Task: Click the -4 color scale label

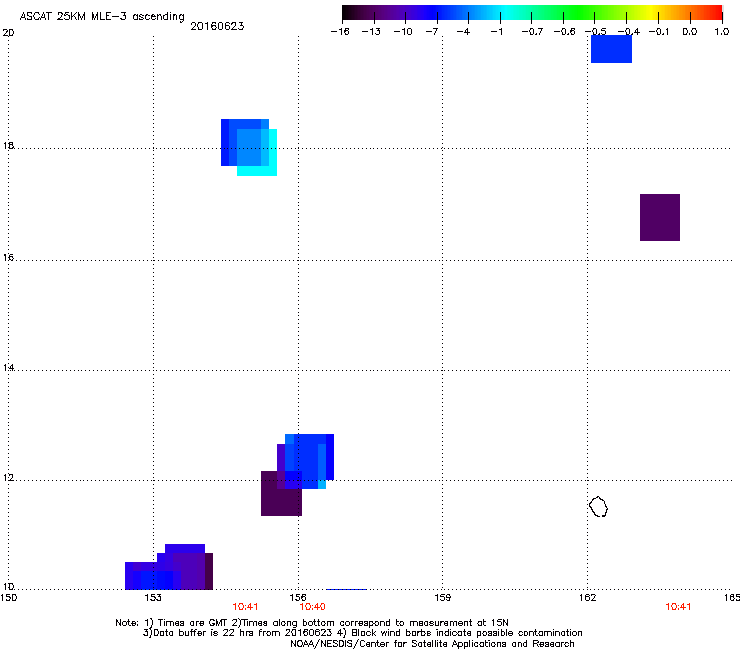Action: [x=463, y=32]
